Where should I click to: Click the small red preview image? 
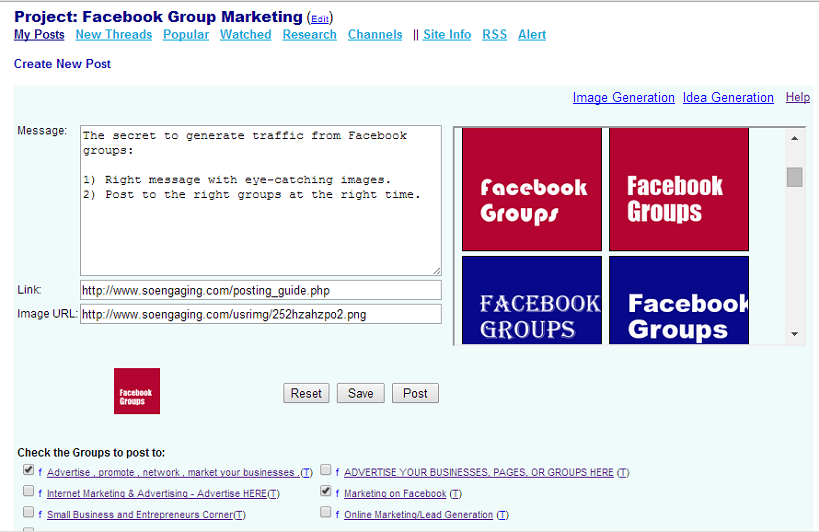click(x=137, y=391)
